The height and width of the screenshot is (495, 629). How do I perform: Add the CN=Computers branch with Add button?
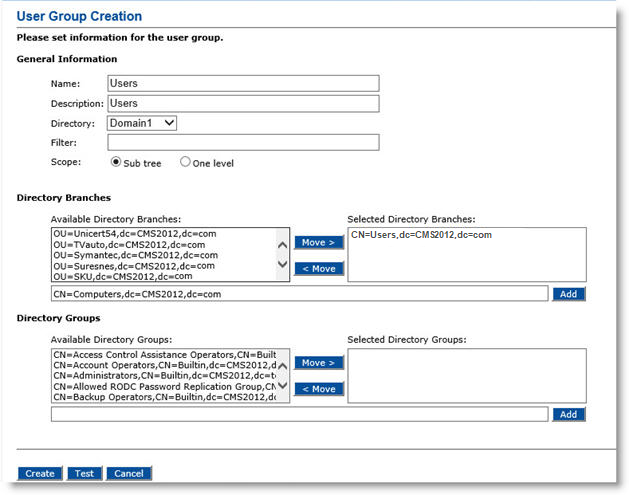pyautogui.click(x=568, y=294)
